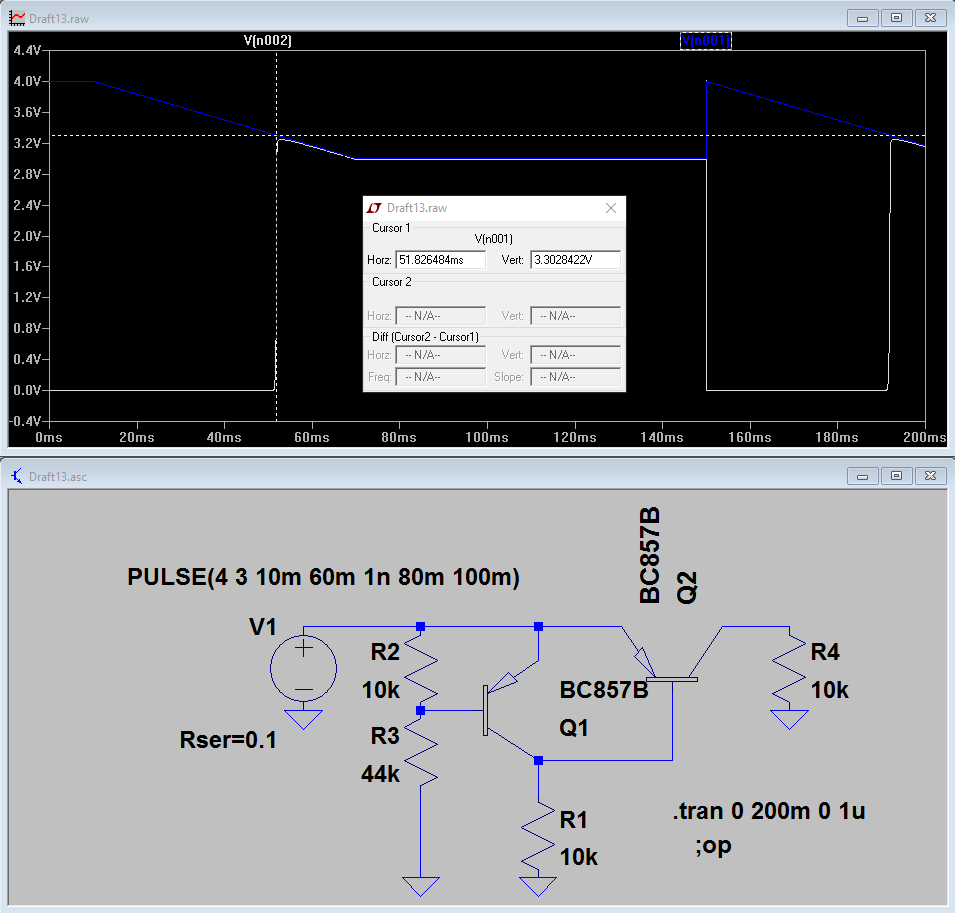This screenshot has height=913, width=955.
Task: Click the R1 10k value label
Action: pyautogui.click(x=579, y=857)
